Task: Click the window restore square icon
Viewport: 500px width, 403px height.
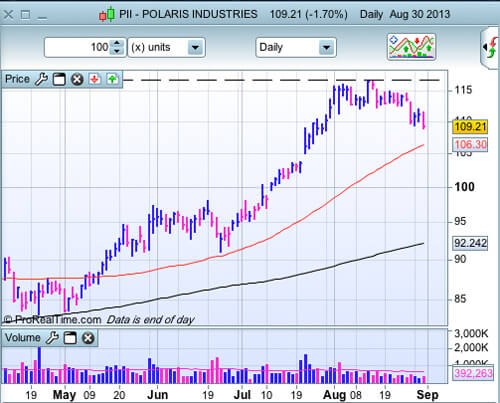Action: click(25, 15)
